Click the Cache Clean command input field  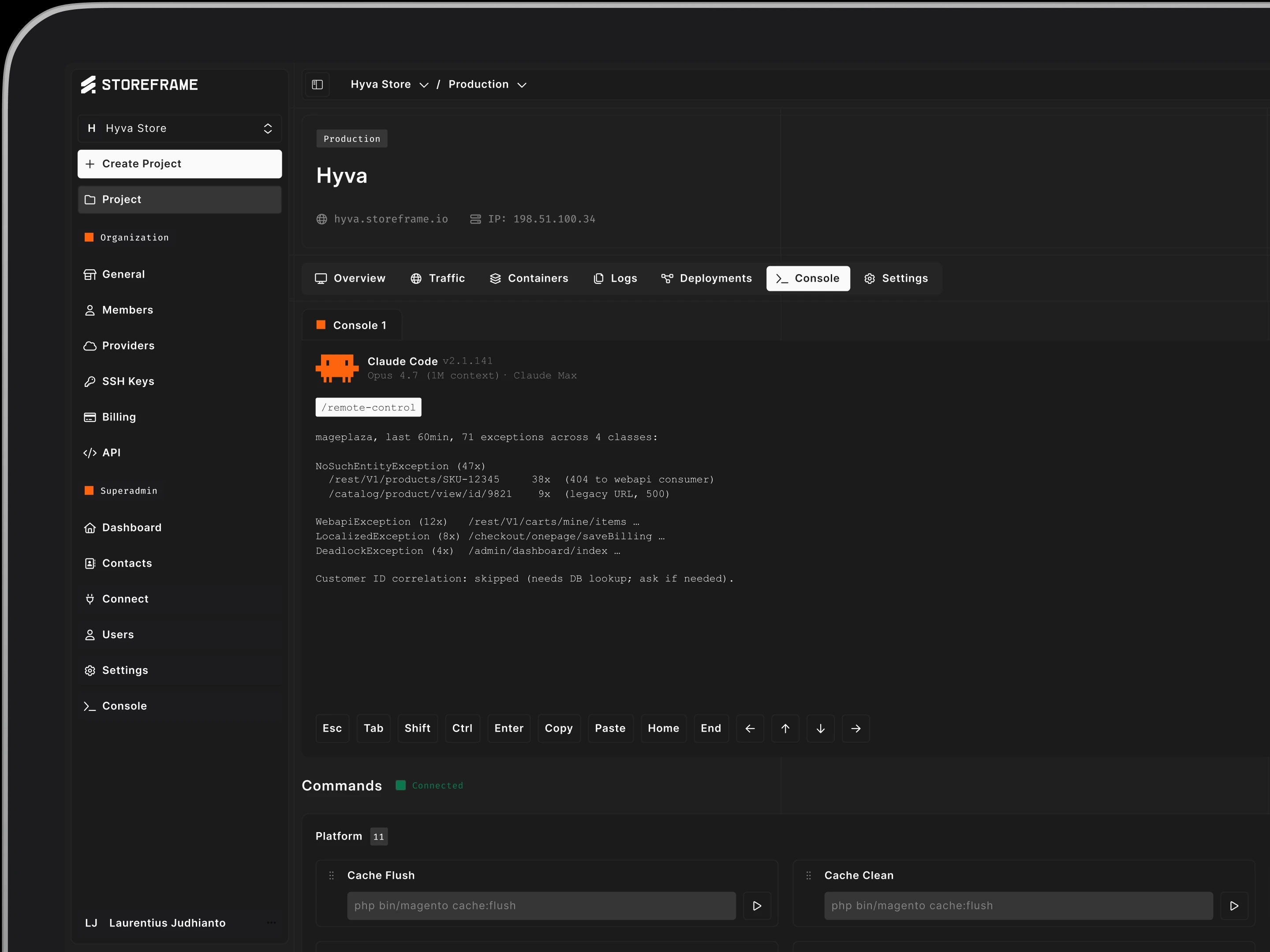1019,906
